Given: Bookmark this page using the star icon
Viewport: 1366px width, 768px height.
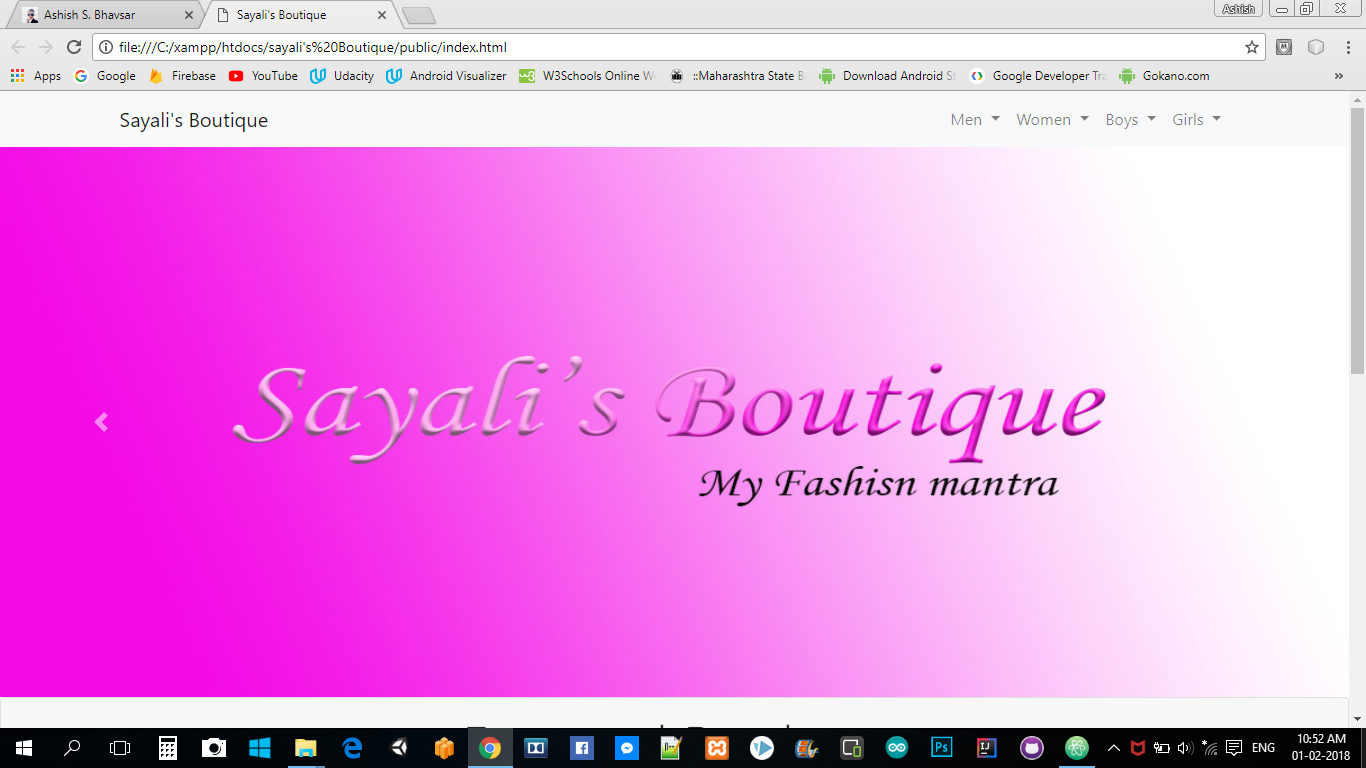Looking at the screenshot, I should [1251, 47].
